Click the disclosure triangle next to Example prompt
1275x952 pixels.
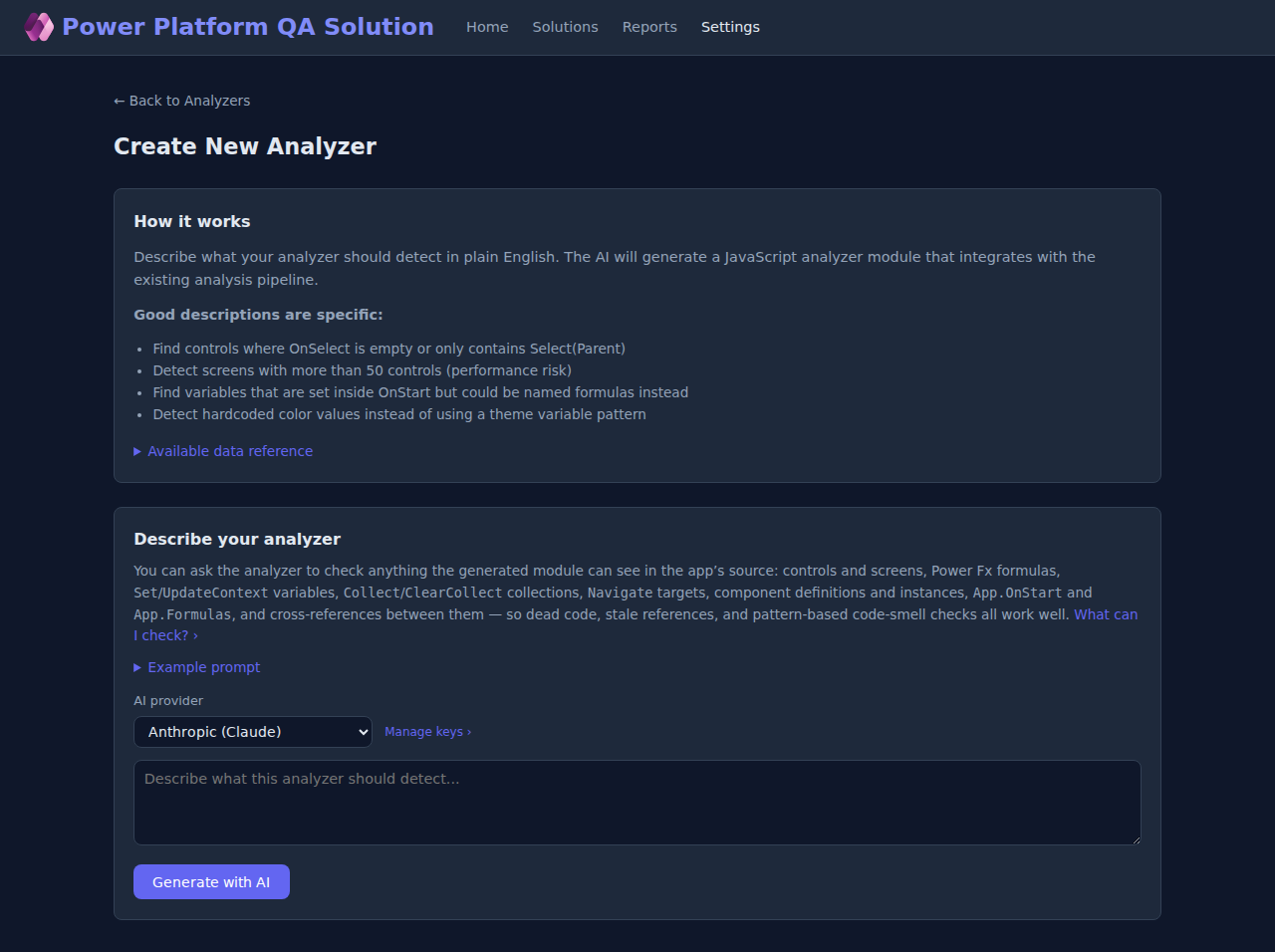[137, 667]
